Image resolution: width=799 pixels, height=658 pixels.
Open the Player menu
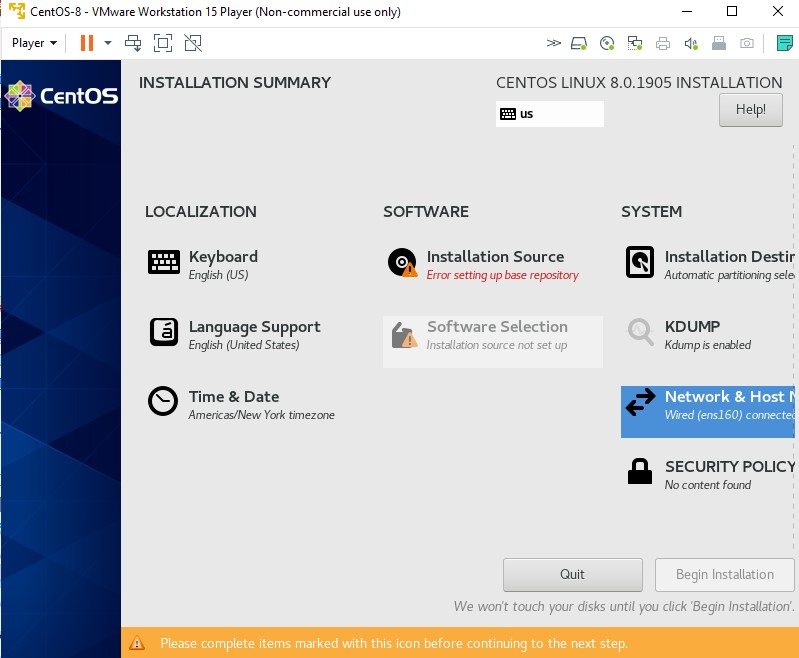coord(34,43)
